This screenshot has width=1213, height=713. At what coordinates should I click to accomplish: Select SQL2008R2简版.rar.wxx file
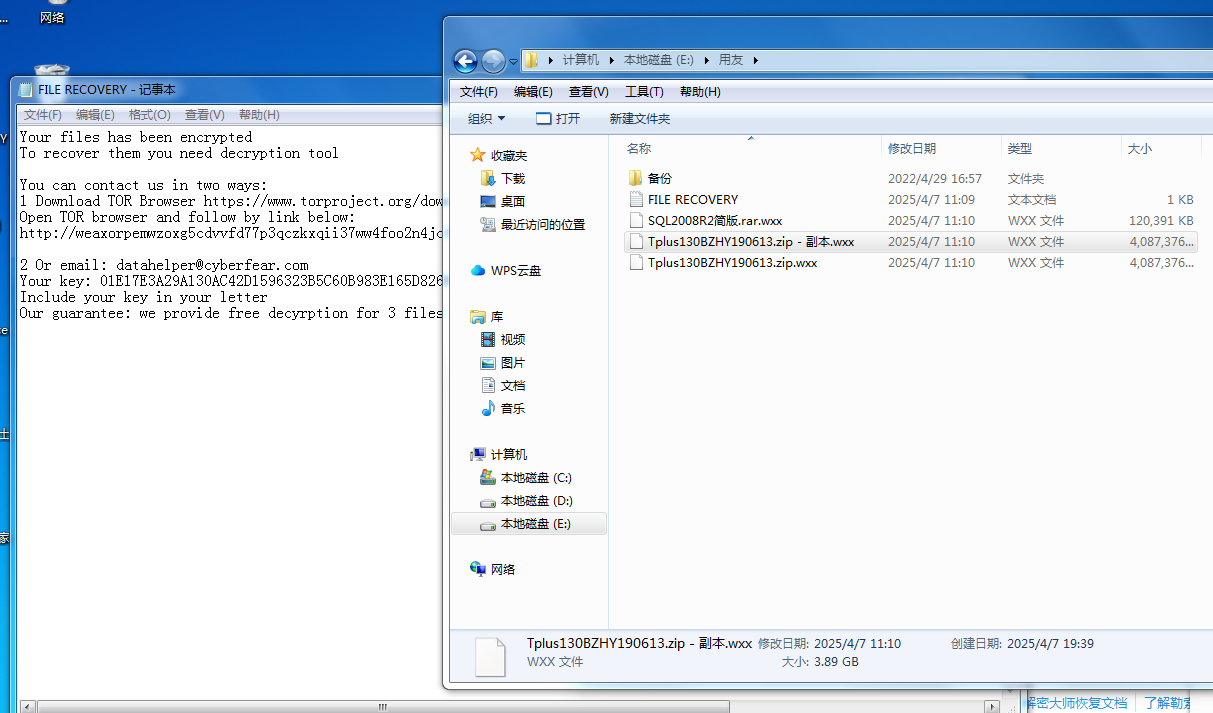click(x=714, y=220)
